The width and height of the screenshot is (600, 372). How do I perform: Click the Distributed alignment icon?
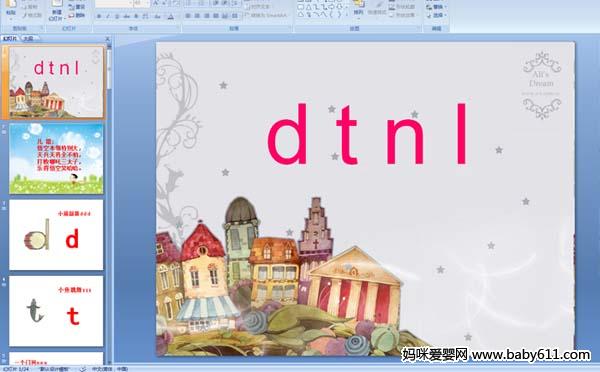(225, 16)
